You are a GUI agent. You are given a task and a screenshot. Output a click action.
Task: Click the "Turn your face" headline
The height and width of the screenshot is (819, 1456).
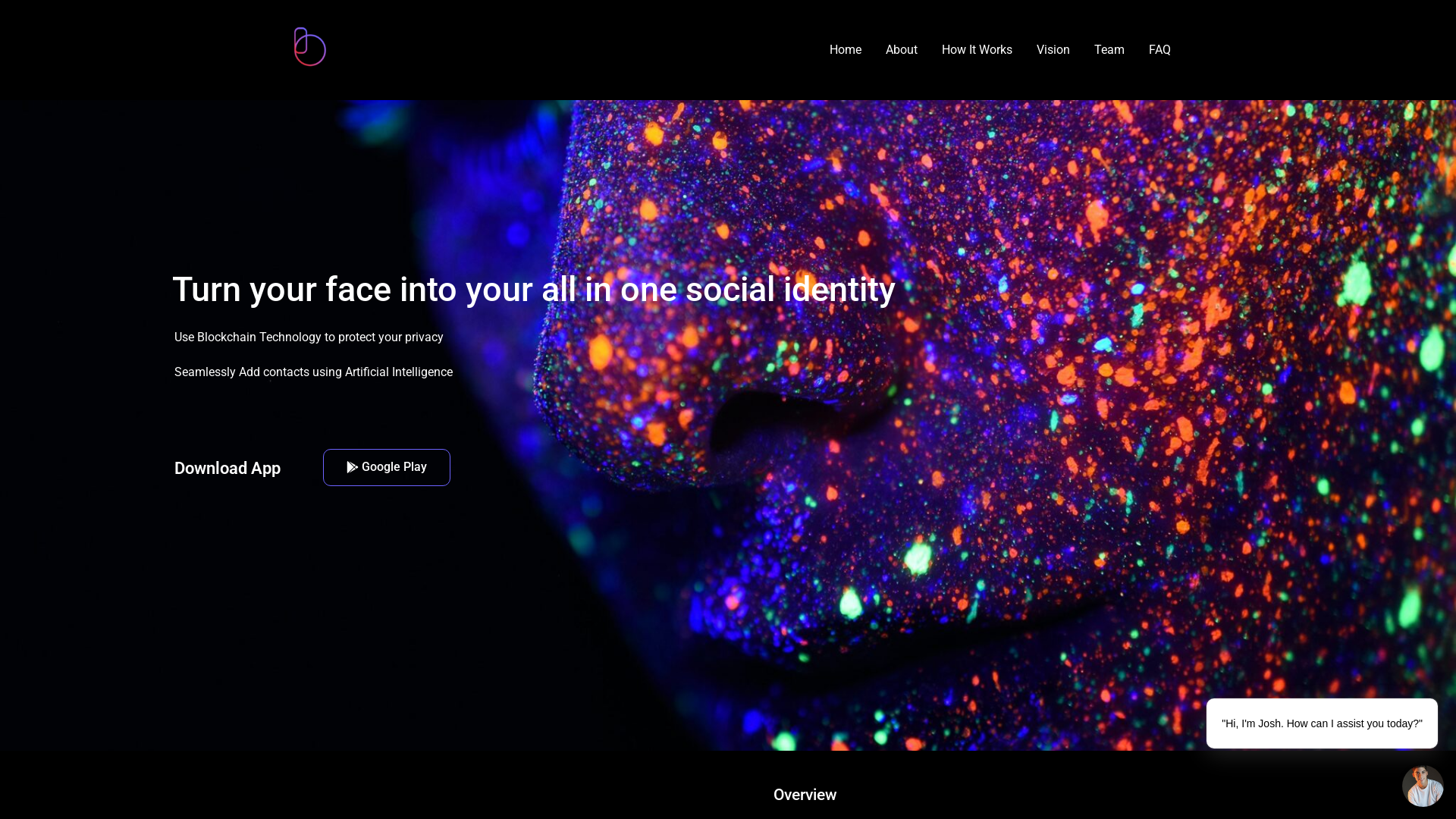534,290
